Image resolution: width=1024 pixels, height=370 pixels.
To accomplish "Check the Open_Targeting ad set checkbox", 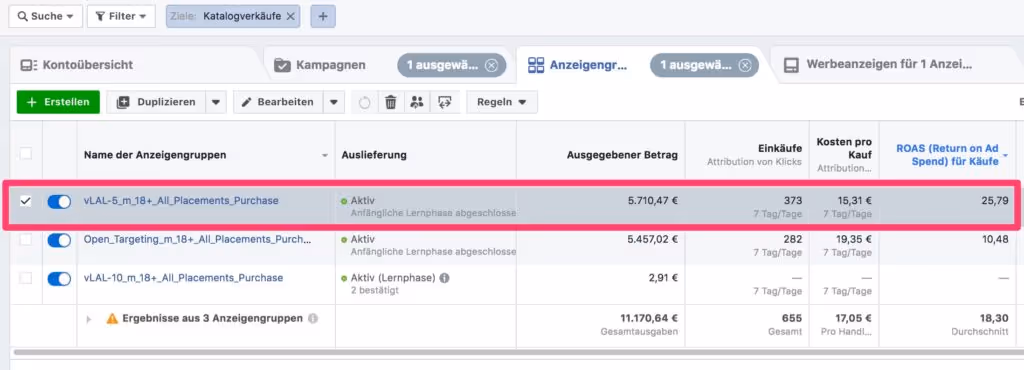I will coord(25,239).
